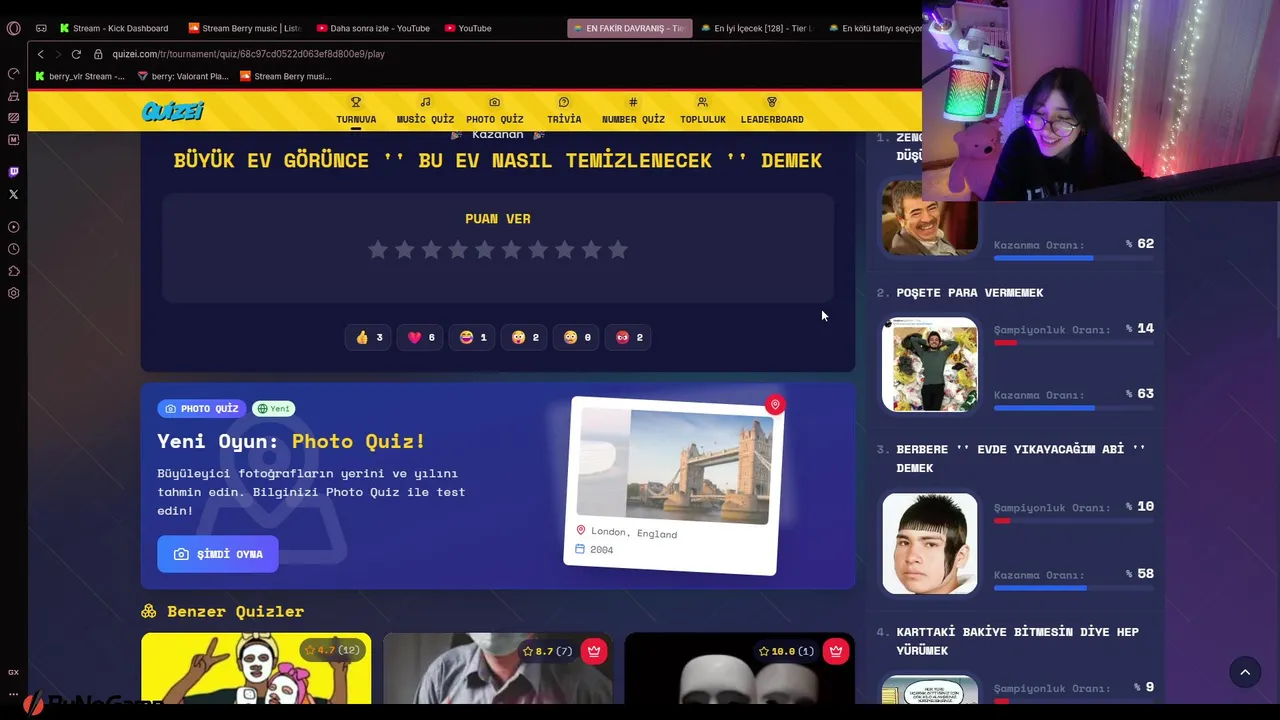Click the Berbere Evde Yıkayacağım image
This screenshot has height=720, width=1280.
(930, 543)
